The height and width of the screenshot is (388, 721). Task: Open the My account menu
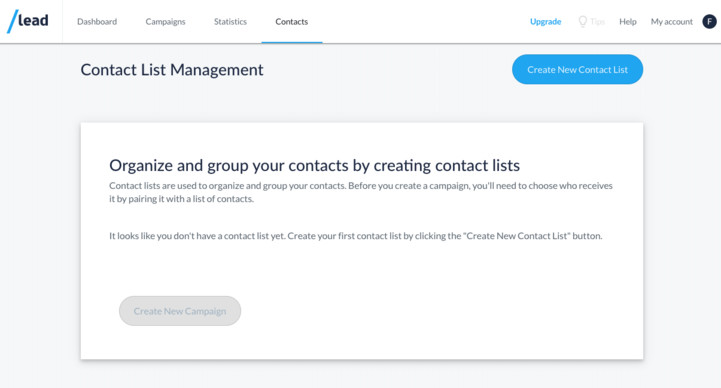(671, 22)
